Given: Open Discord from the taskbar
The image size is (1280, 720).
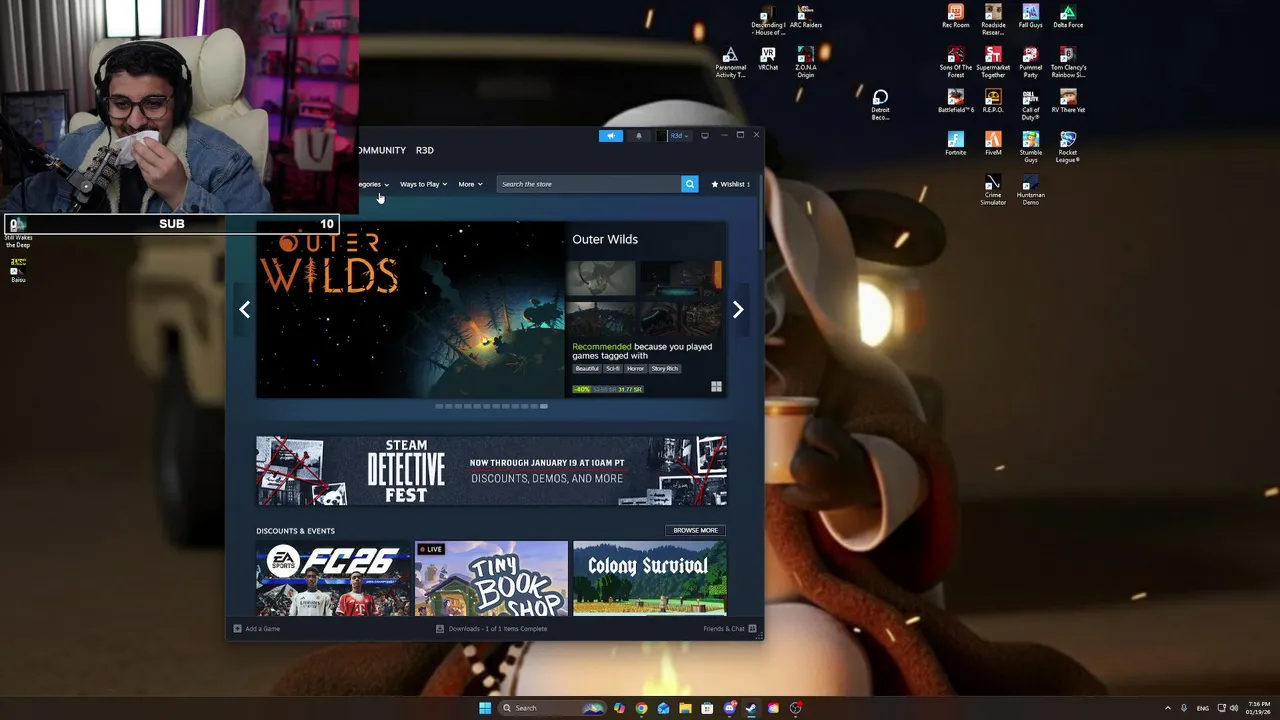Looking at the screenshot, I should 729,708.
